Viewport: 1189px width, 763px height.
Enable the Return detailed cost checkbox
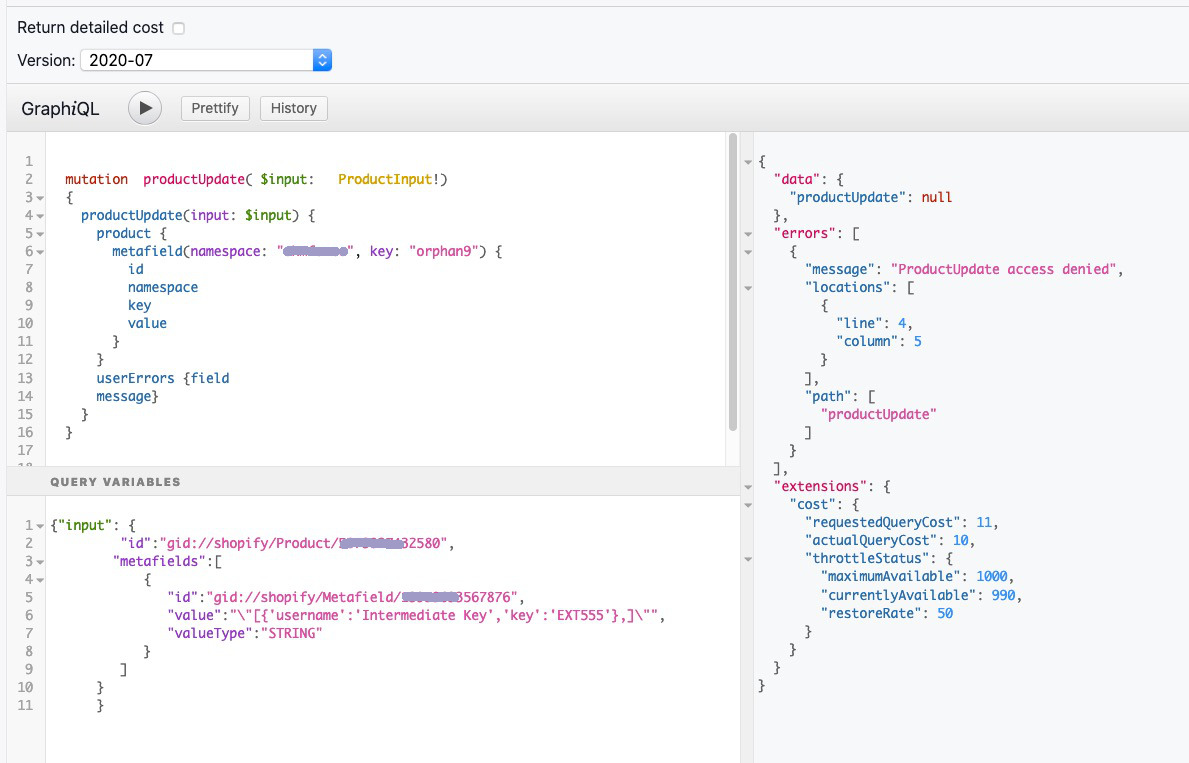pyautogui.click(x=178, y=29)
